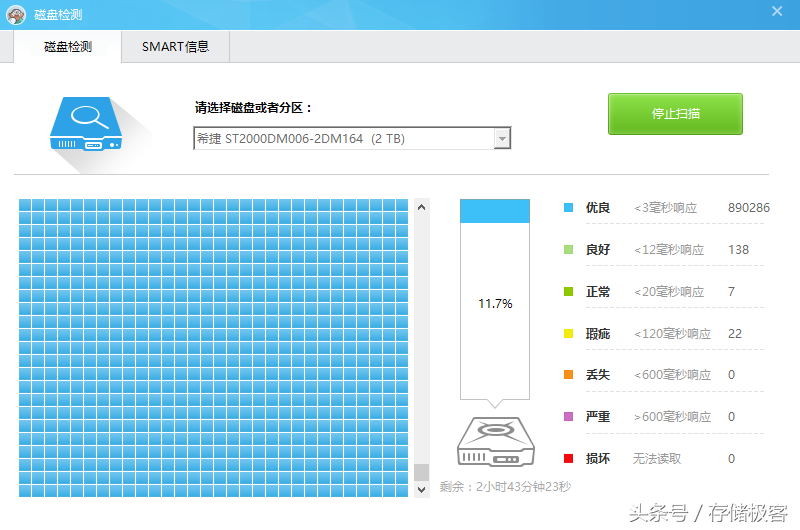Click the blue disk magnifier scan icon
The image size is (800, 530).
coord(86,124)
